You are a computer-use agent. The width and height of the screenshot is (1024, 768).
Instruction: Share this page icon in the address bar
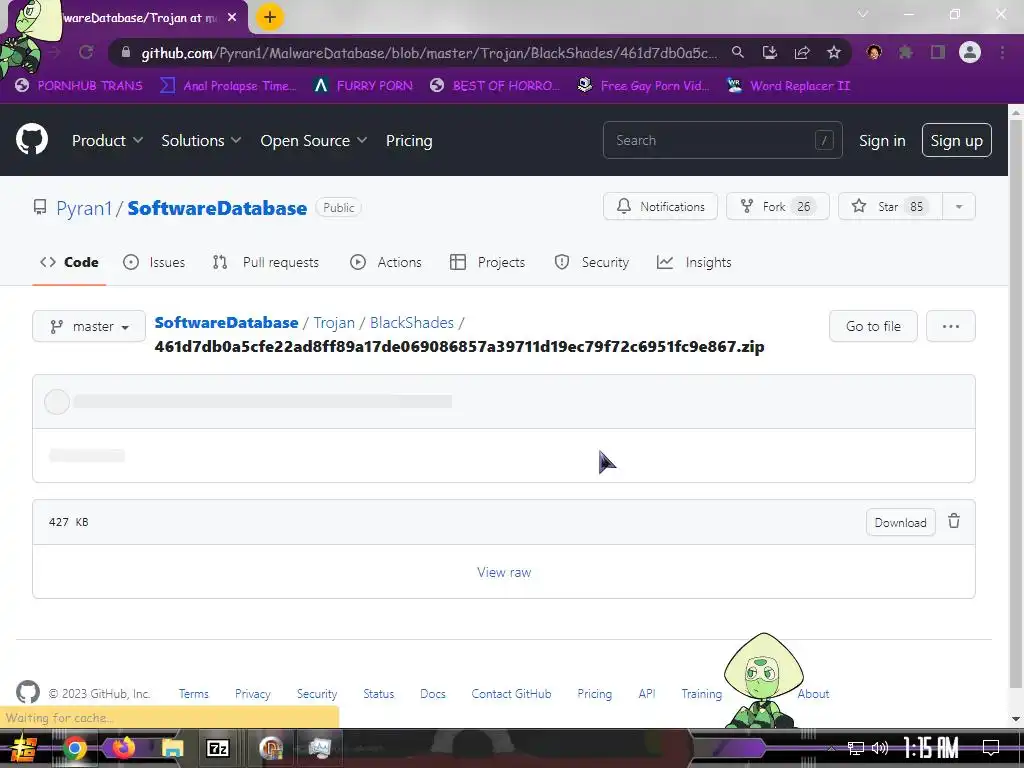[802, 52]
